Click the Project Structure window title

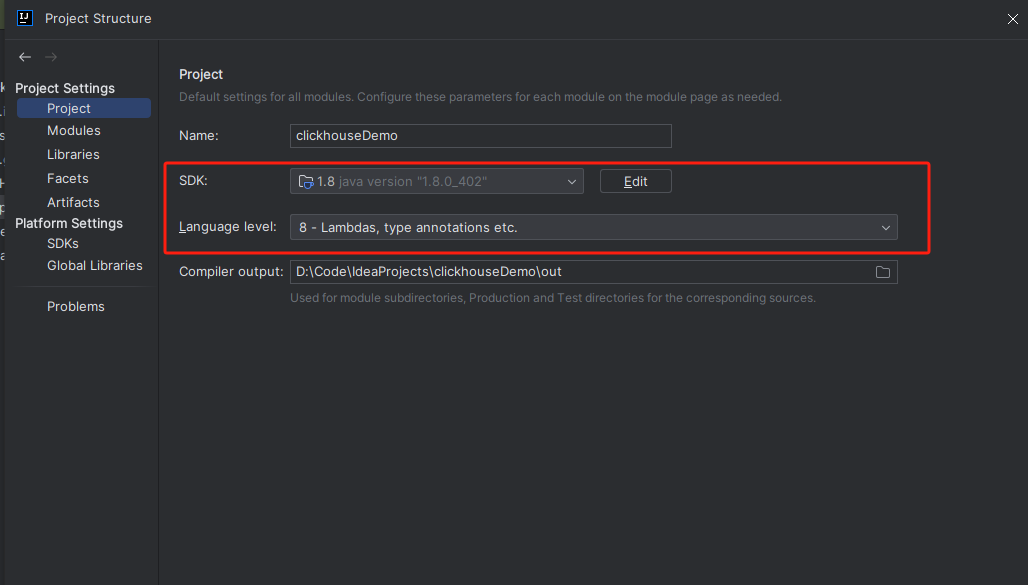coord(98,18)
